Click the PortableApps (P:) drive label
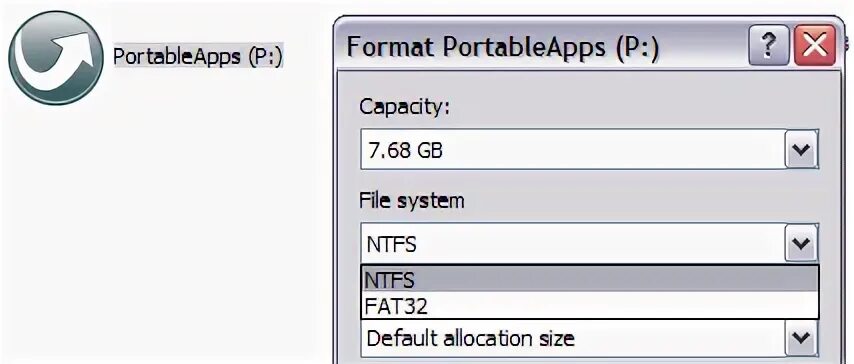The height and width of the screenshot is (364, 854). [198, 56]
